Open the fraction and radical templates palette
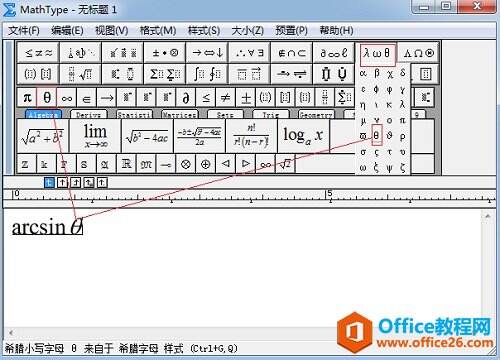The height and width of the screenshot is (360, 500). point(80,74)
